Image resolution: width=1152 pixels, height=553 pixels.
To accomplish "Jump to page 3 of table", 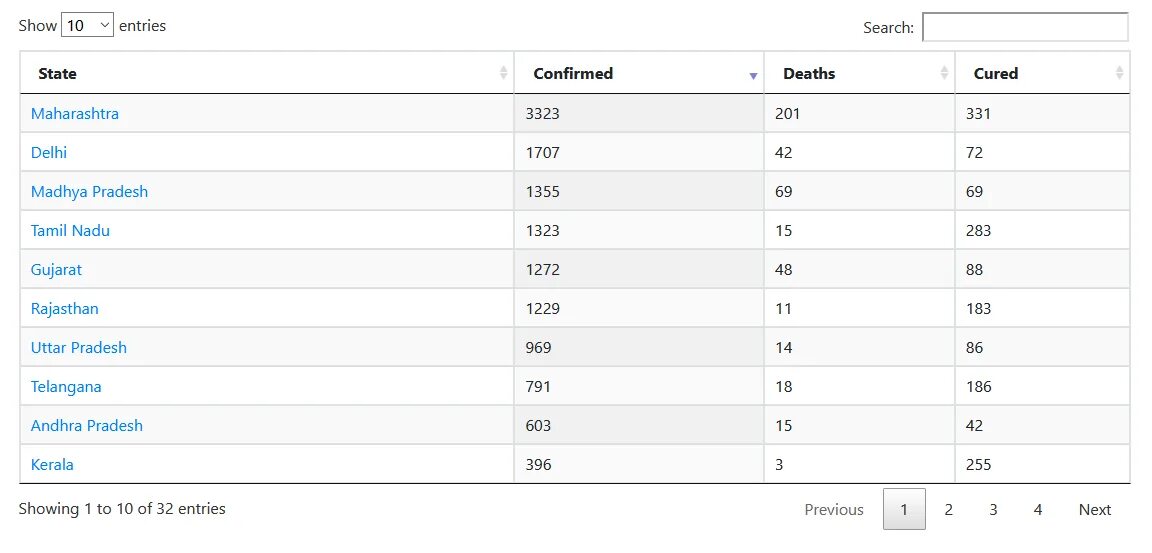I will pos(993,510).
